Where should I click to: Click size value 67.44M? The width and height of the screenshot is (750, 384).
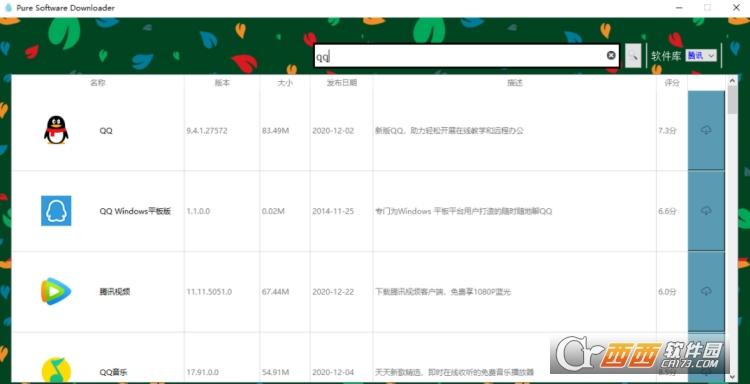pyautogui.click(x=276, y=292)
